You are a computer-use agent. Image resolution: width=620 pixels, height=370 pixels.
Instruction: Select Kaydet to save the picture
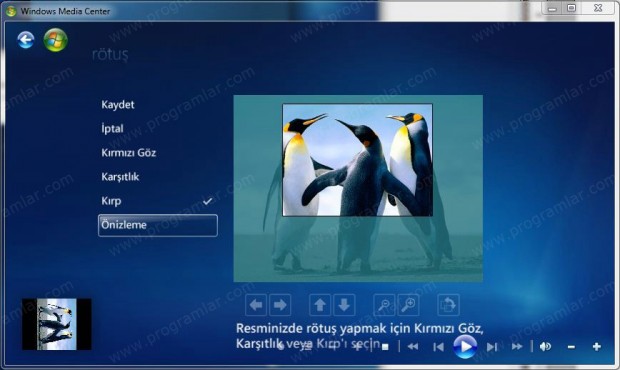pyautogui.click(x=118, y=105)
